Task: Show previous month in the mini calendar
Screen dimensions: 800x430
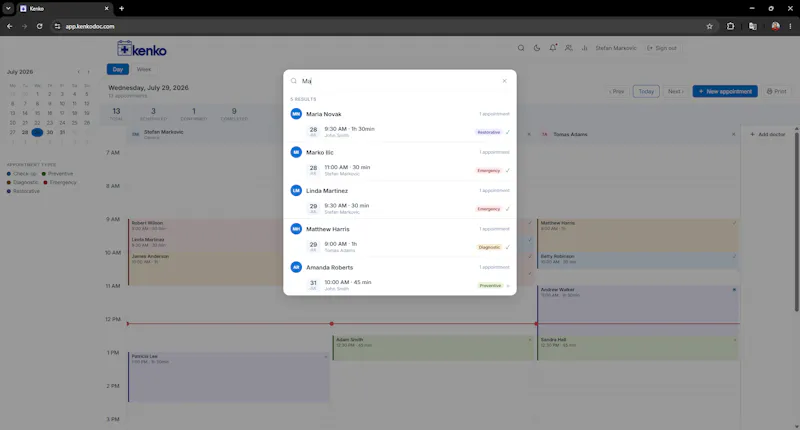Action: coord(78,72)
